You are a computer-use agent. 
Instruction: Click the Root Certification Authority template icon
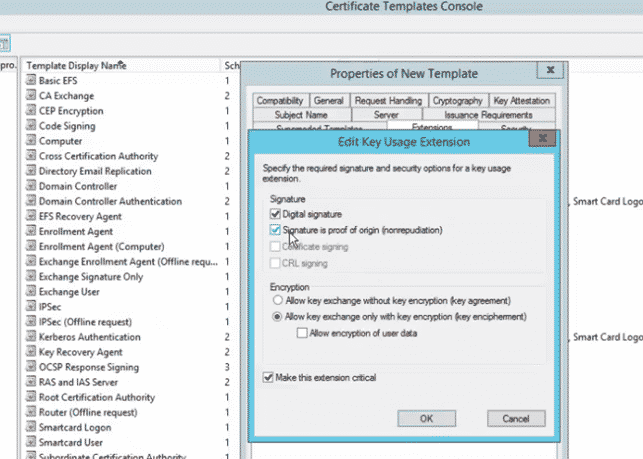[31, 397]
